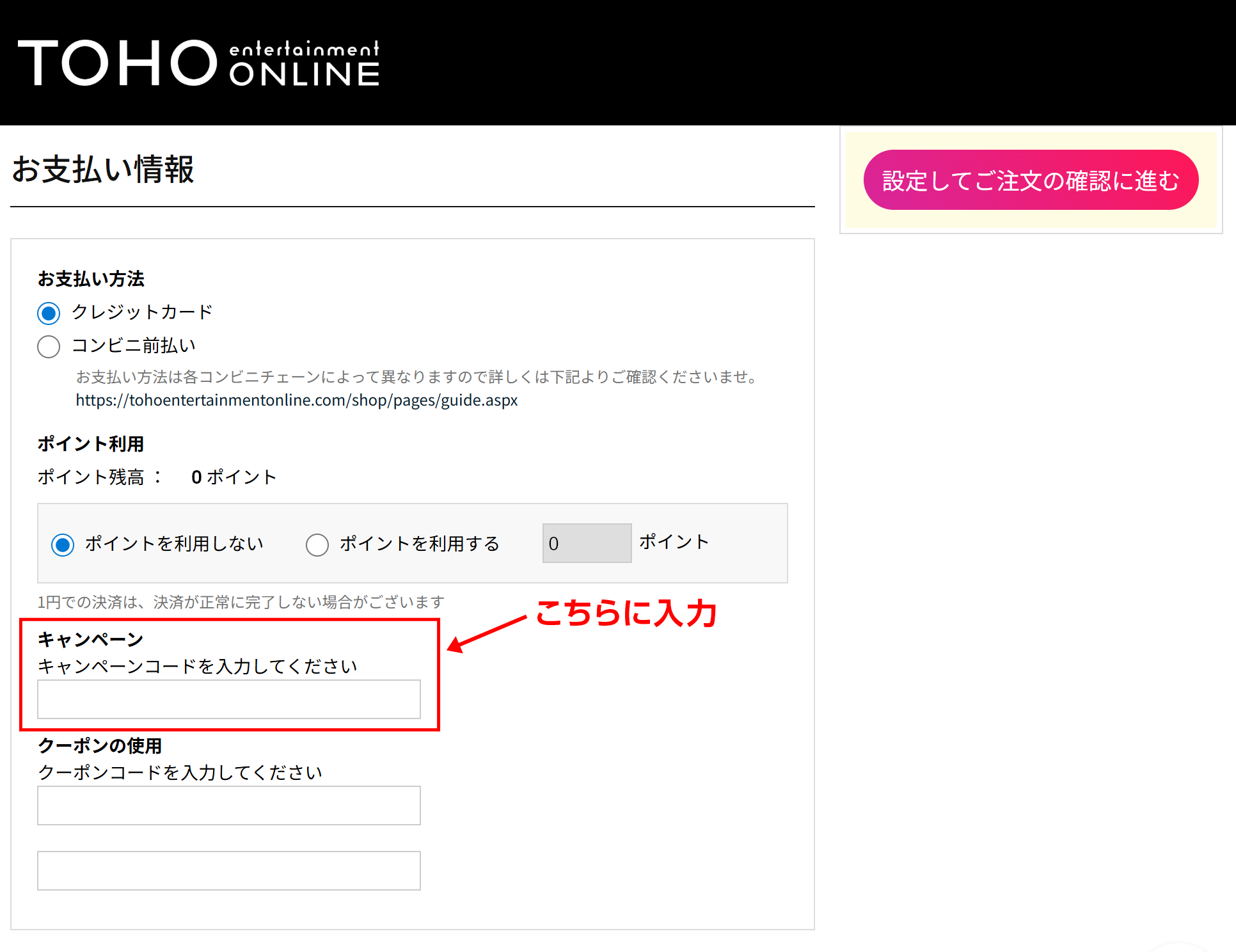
Task: Click the first coupon code field
Action: point(228,805)
